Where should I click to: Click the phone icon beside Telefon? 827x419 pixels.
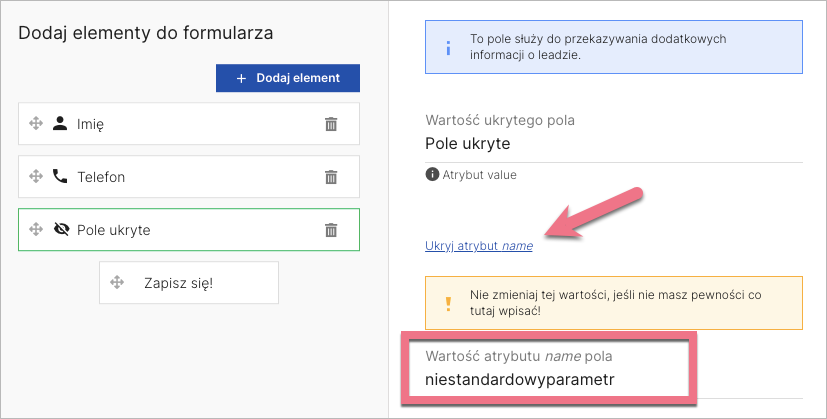click(x=60, y=177)
